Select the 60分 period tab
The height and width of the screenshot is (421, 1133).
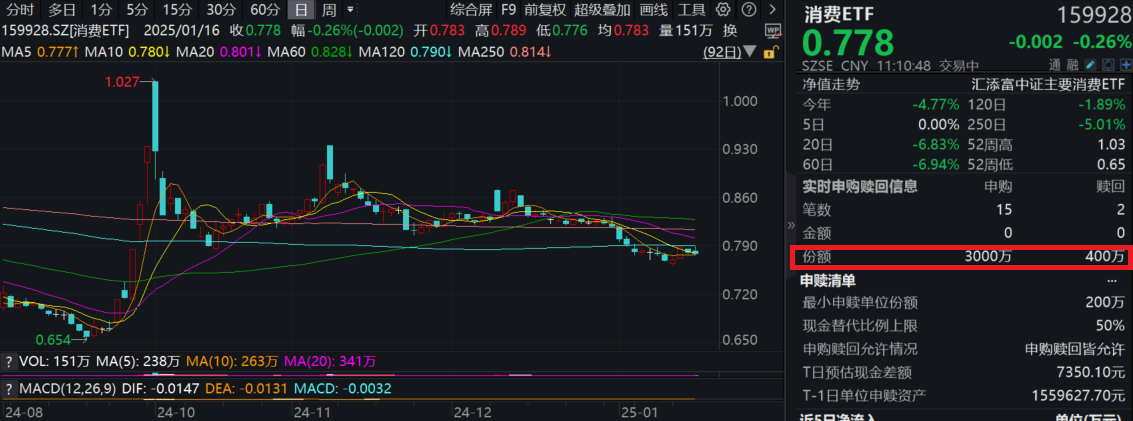264,10
